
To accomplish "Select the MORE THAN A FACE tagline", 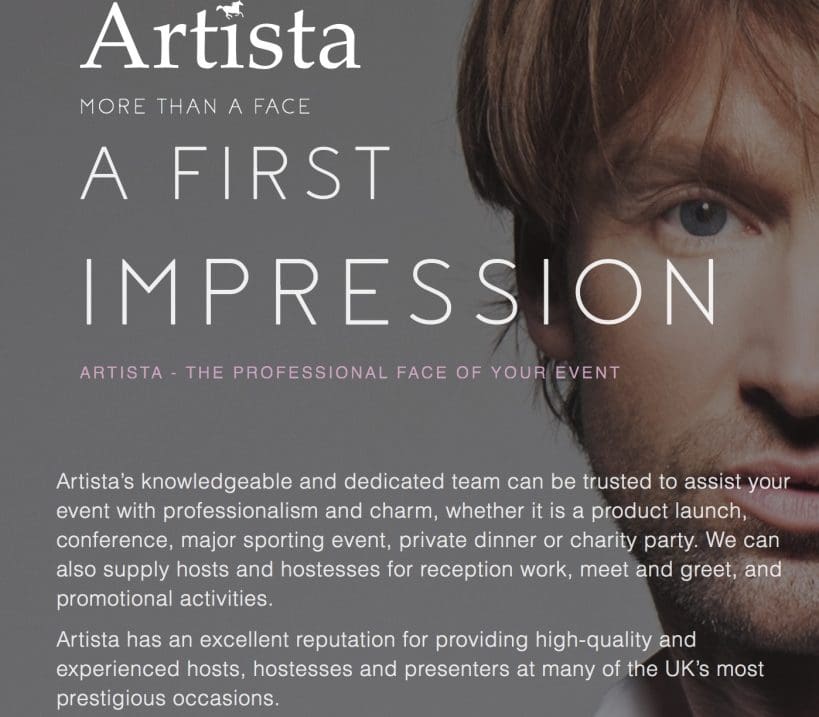I will 195,107.
